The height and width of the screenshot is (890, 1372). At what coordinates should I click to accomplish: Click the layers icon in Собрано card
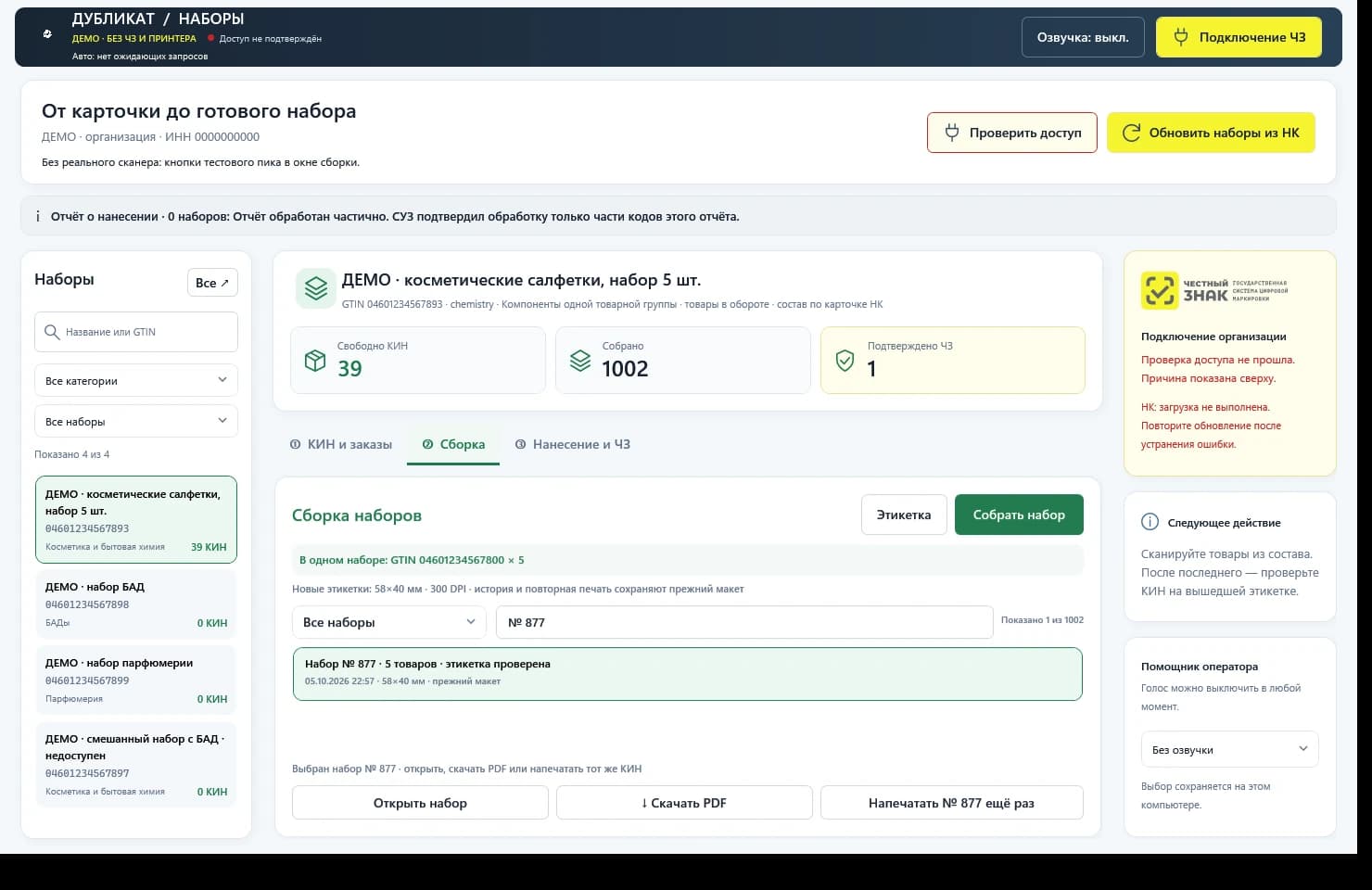coord(580,361)
